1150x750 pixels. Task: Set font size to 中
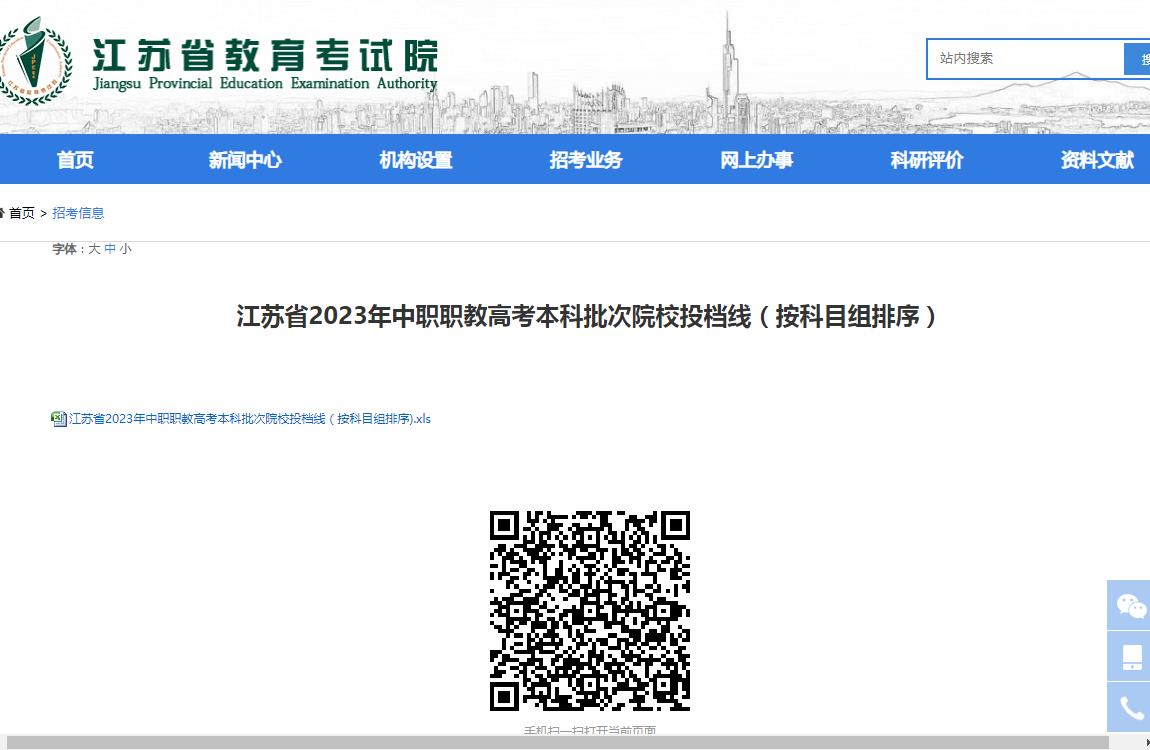tap(110, 249)
